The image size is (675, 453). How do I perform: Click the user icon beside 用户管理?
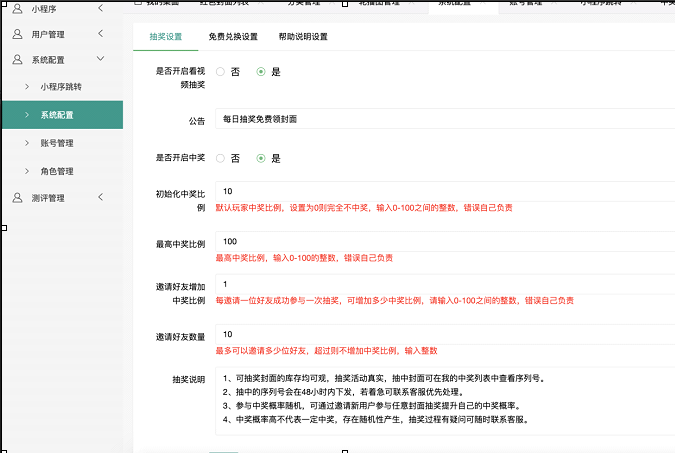pos(18,34)
